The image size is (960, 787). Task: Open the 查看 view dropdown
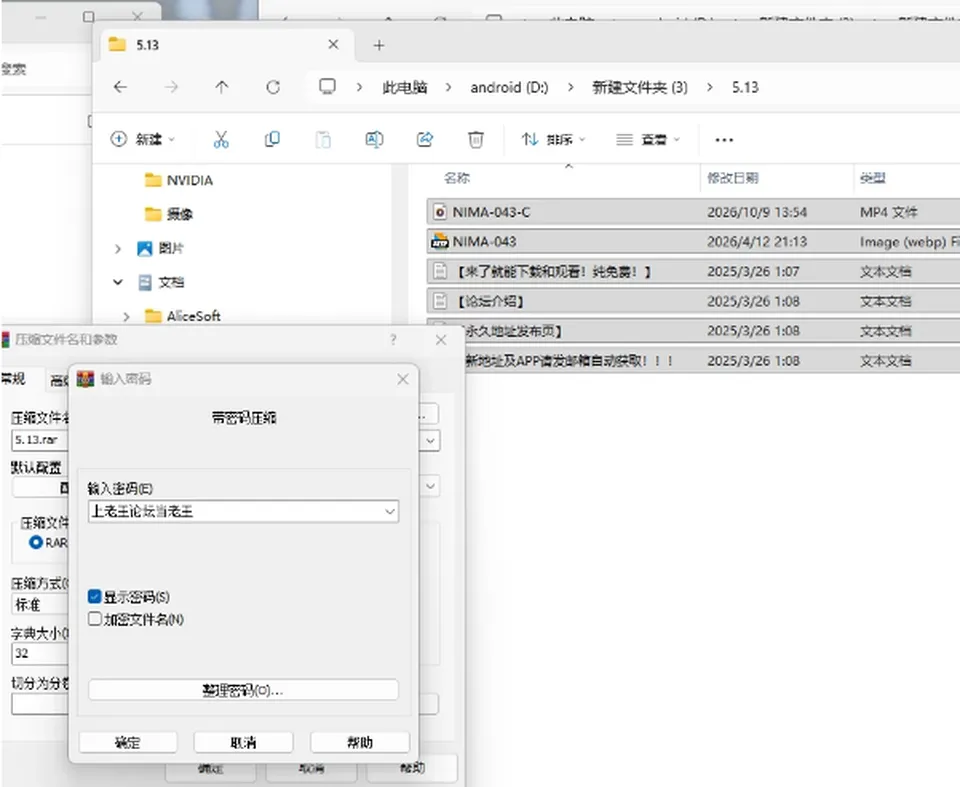click(648, 140)
